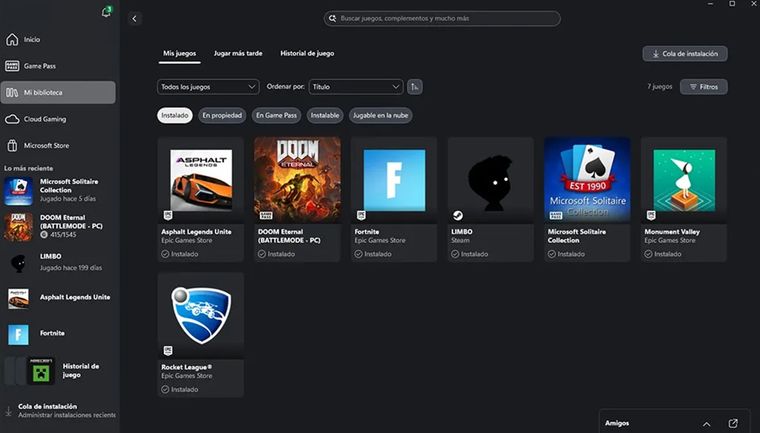Open Todos los juegos dropdown
760x433 pixels.
coord(208,87)
